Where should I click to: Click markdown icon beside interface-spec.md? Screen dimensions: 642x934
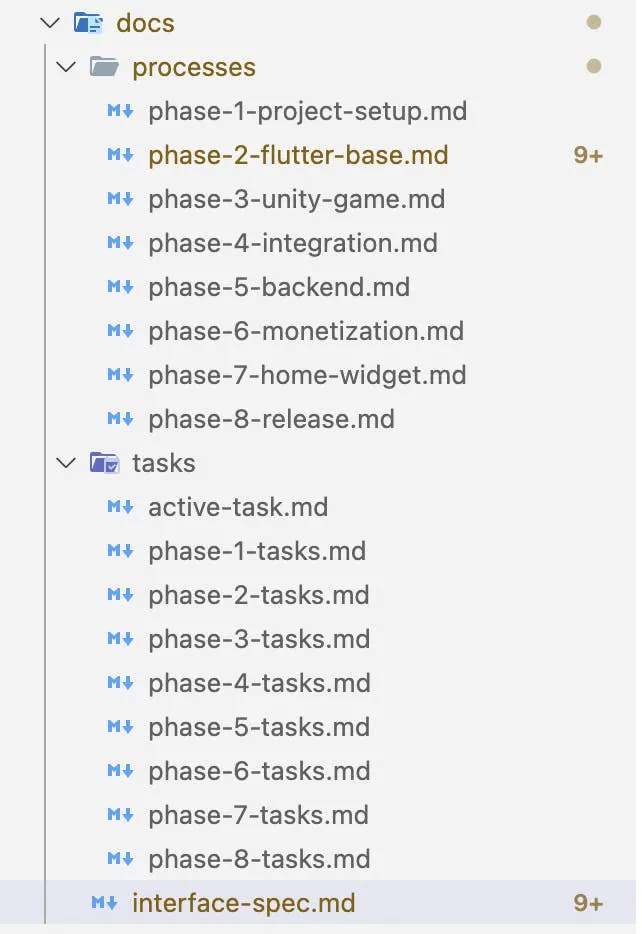coord(104,903)
